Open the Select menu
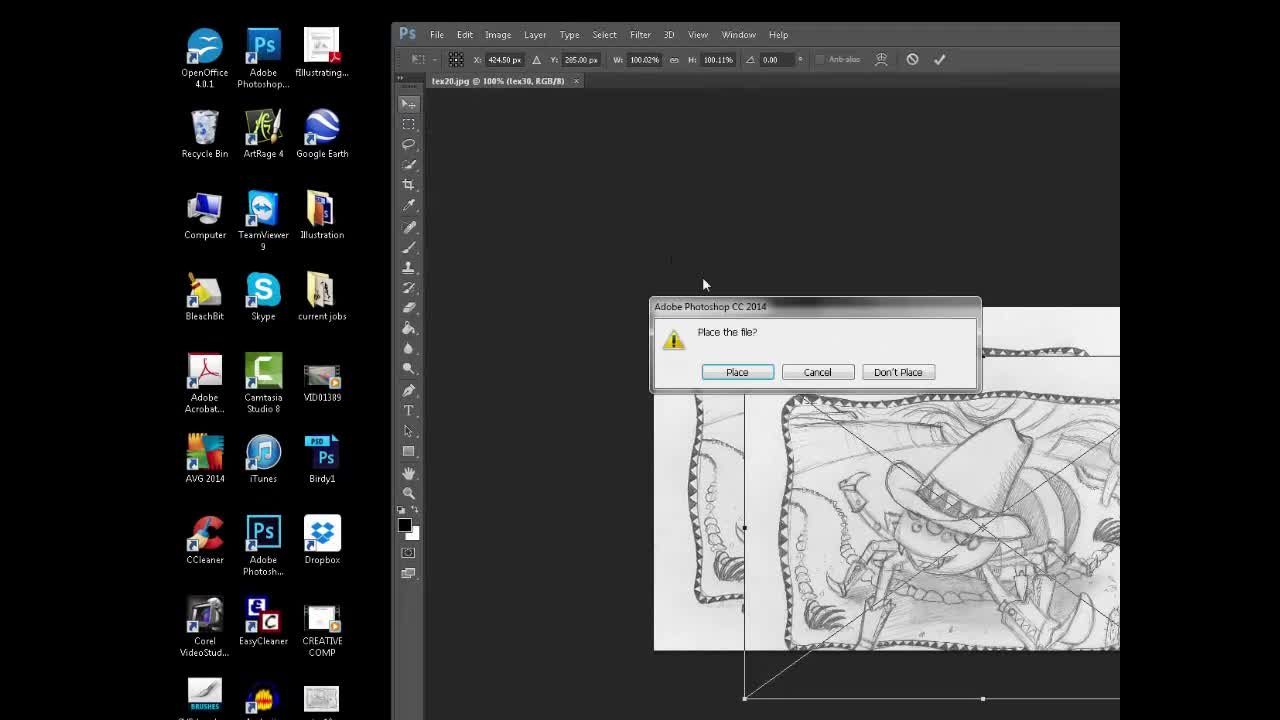 tap(604, 34)
